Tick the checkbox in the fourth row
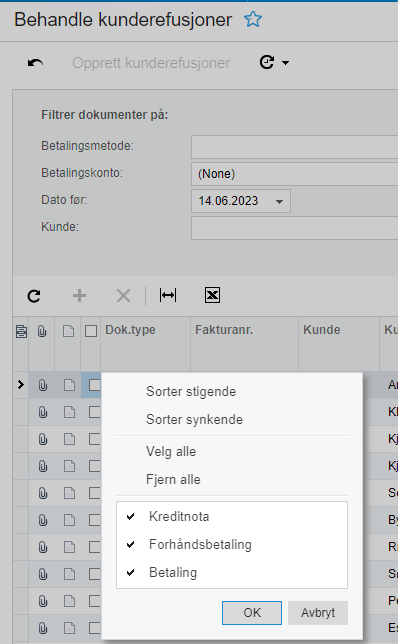The image size is (398, 644). click(95, 466)
